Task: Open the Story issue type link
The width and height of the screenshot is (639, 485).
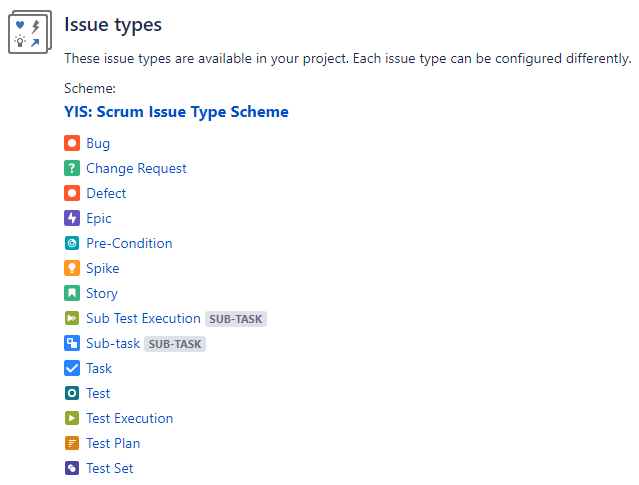Action: pyautogui.click(x=102, y=293)
